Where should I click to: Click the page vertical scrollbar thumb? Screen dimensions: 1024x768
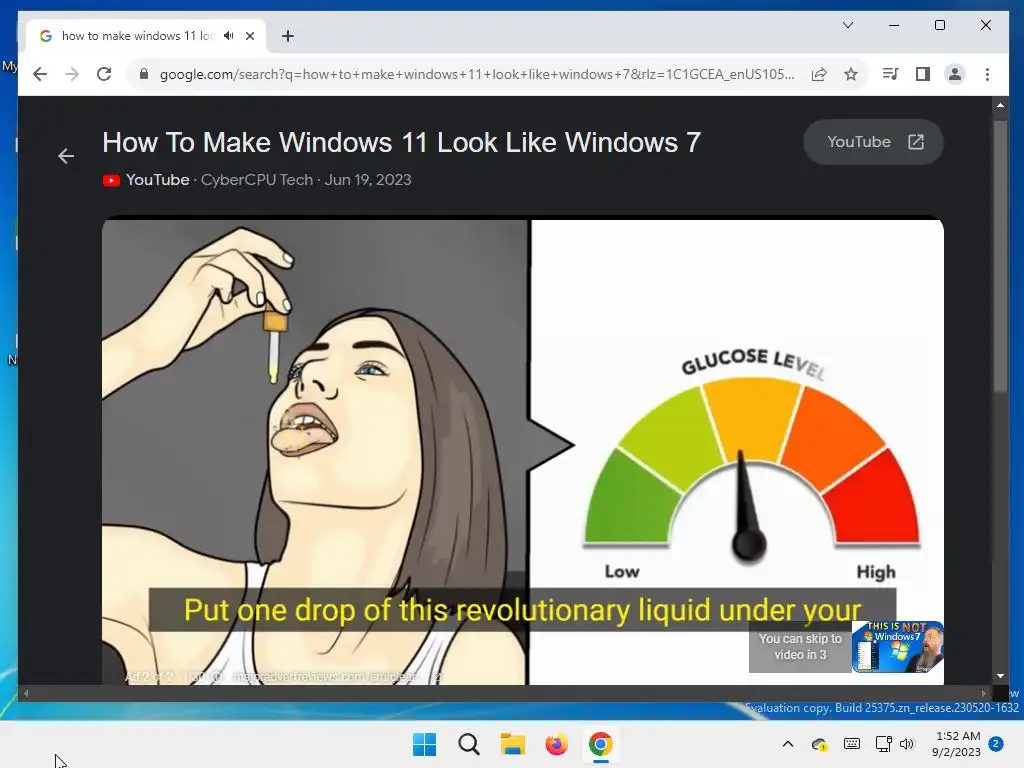[x=1000, y=258]
